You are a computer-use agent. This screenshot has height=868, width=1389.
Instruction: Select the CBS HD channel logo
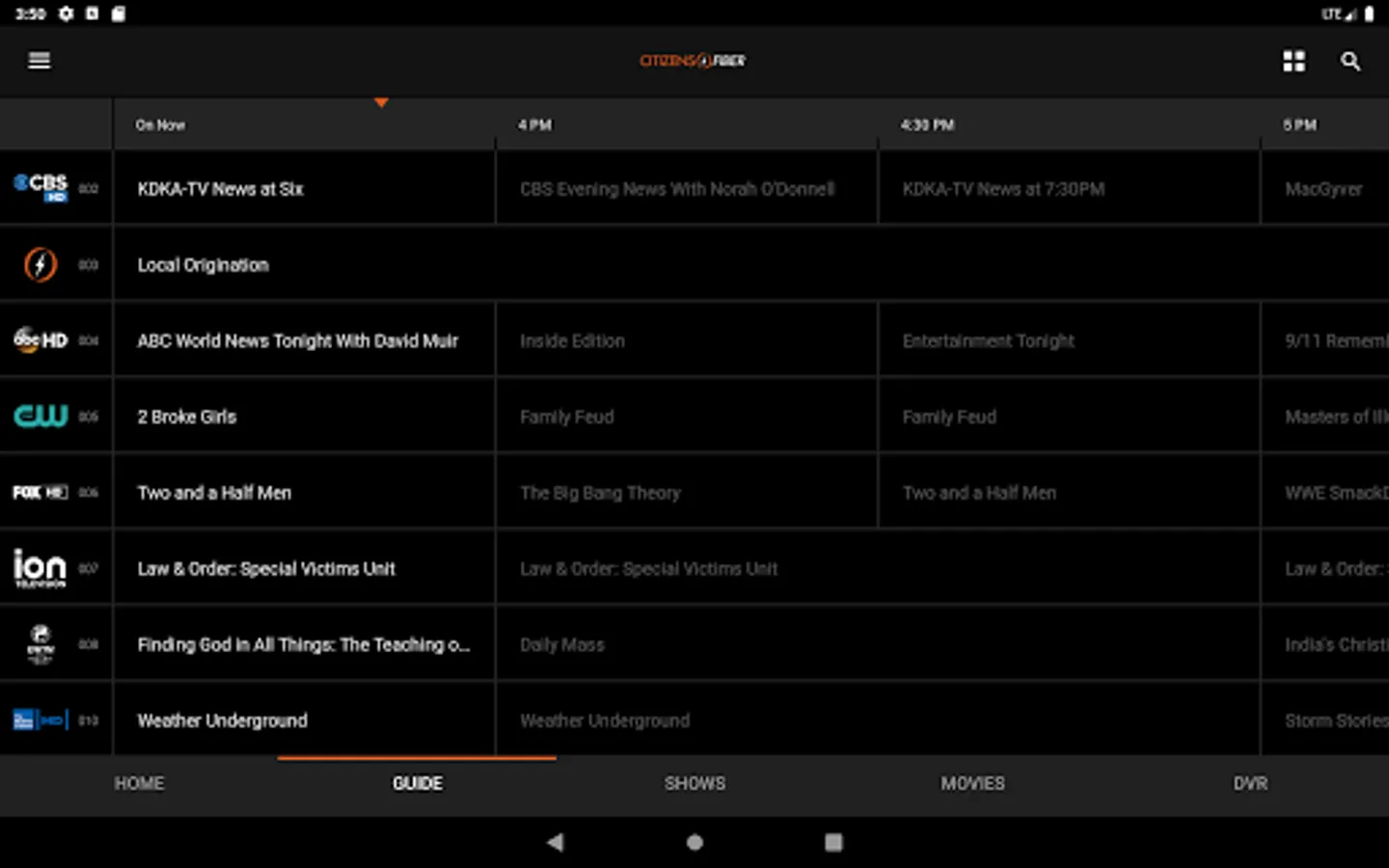point(41,187)
